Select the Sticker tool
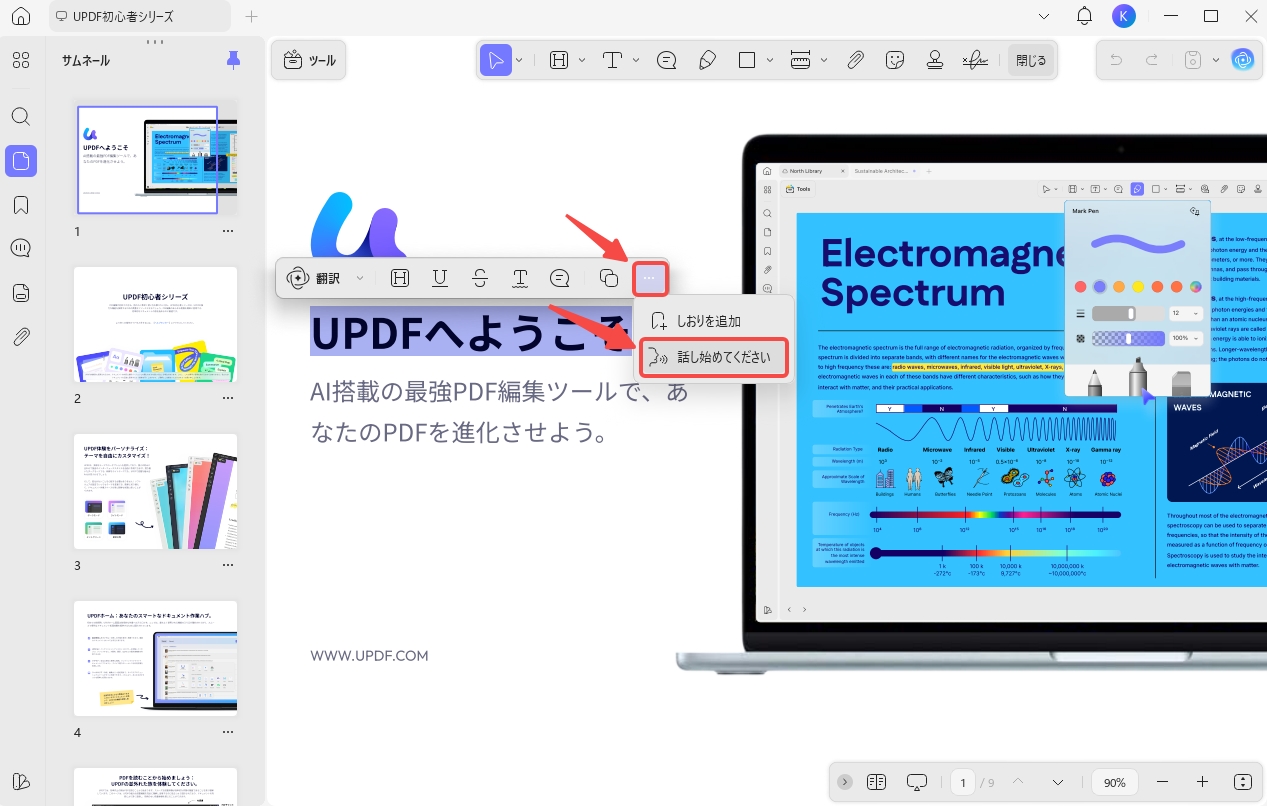Image resolution: width=1267 pixels, height=806 pixels. [894, 60]
